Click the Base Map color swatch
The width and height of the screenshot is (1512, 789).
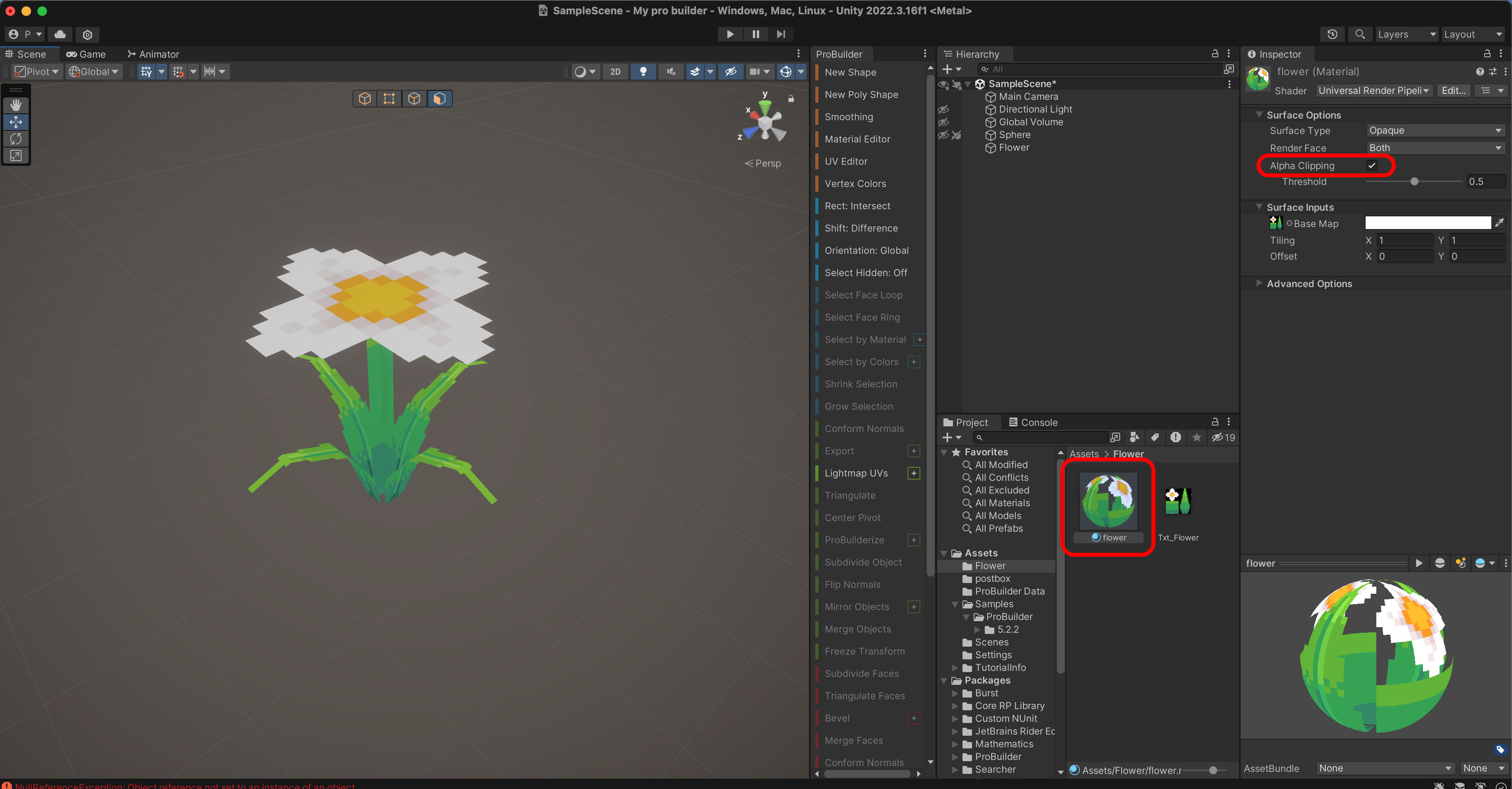pos(1427,223)
